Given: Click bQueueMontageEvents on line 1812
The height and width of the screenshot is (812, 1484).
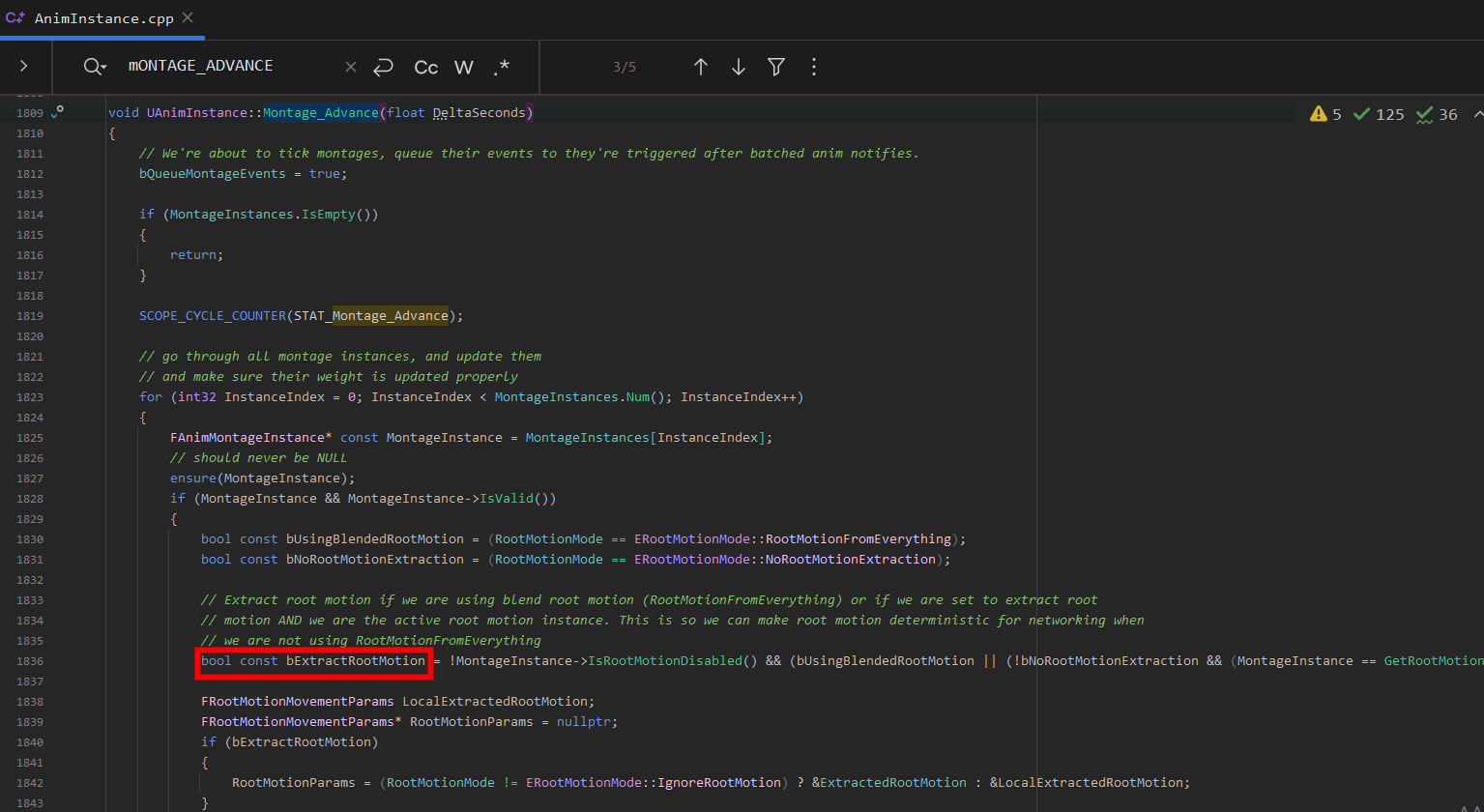Looking at the screenshot, I should pyautogui.click(x=213, y=174).
